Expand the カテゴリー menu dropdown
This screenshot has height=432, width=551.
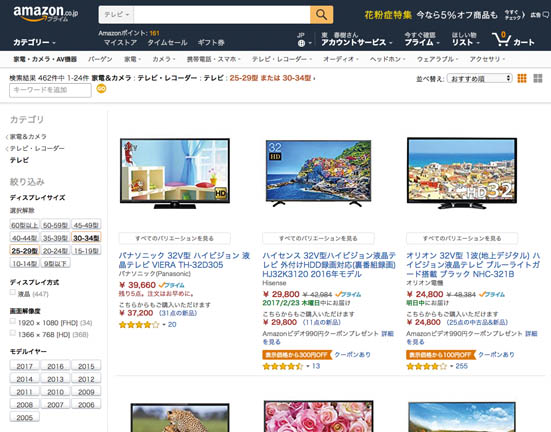click(34, 43)
